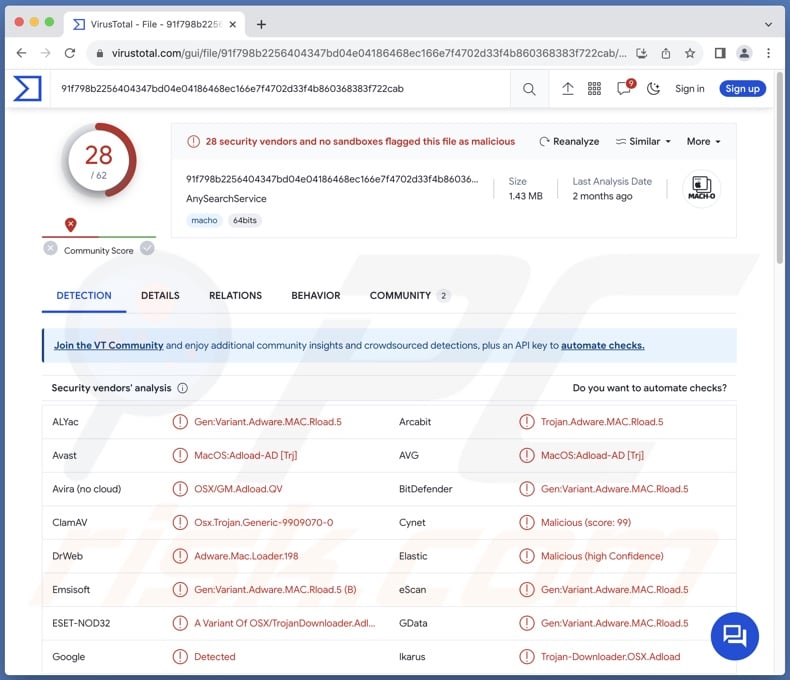Select the ESET-NOD32 detection result text
The width and height of the screenshot is (790, 680).
(285, 623)
